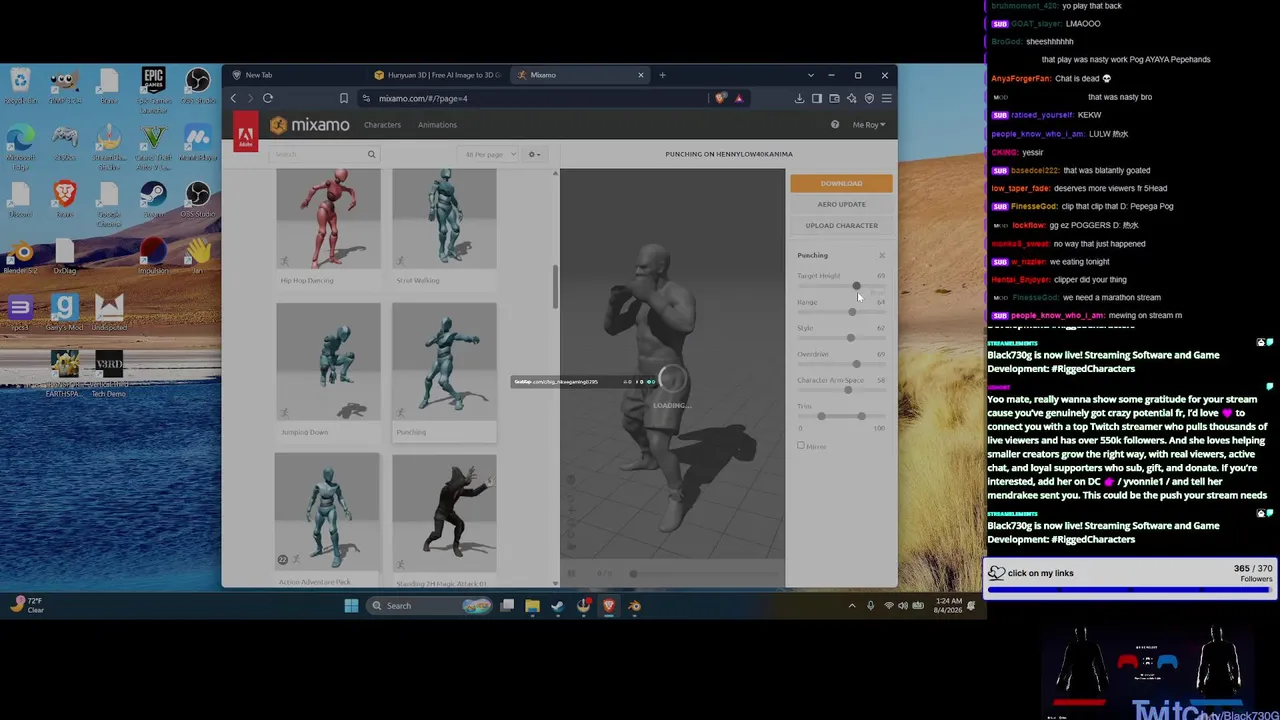Click the Range slider handle
Screen dimensions: 1280x720
tap(852, 312)
